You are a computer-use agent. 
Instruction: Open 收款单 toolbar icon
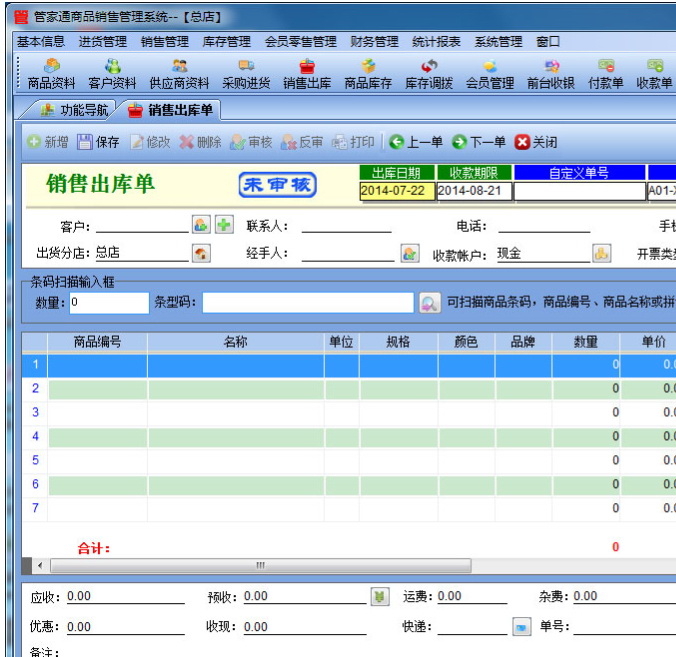654,74
